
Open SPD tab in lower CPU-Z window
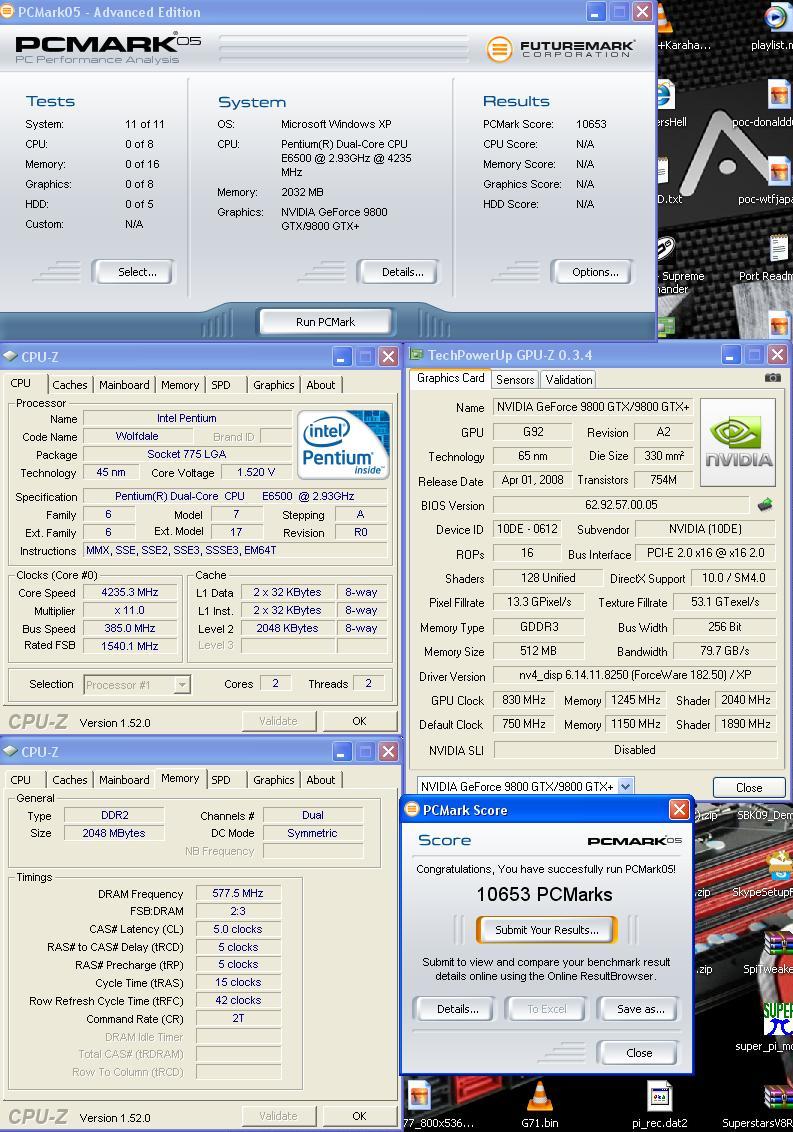coord(221,780)
